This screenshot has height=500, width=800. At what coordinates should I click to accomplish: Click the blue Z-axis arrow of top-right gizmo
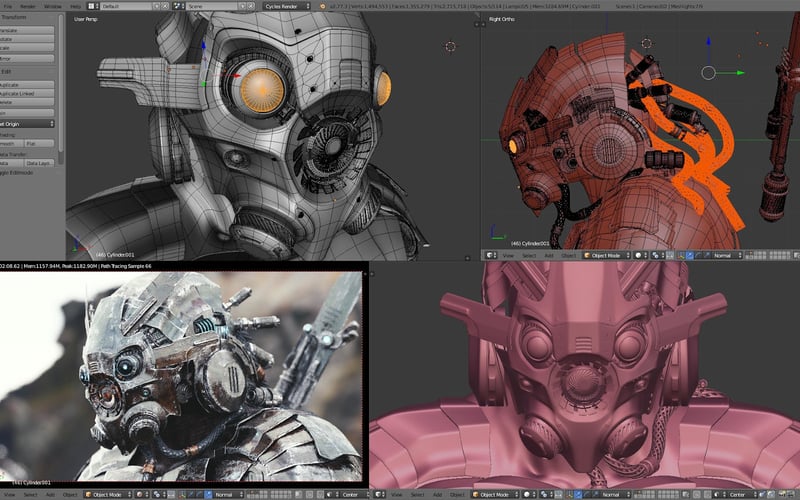point(708,43)
